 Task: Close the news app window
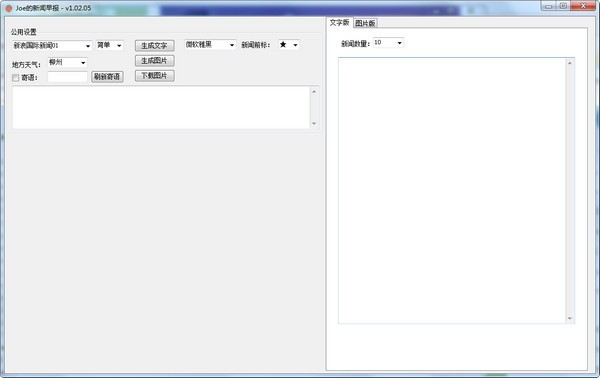pos(583,6)
